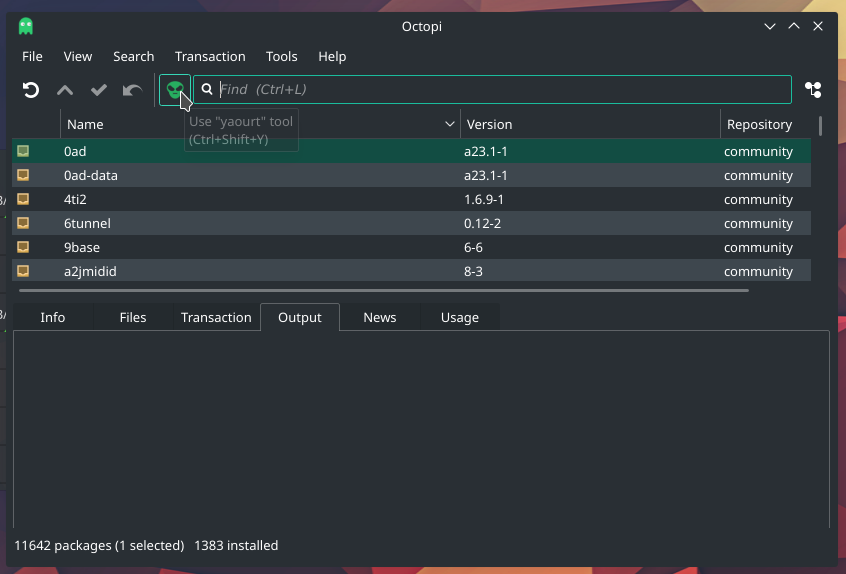Image resolution: width=846 pixels, height=574 pixels.
Task: Select the 0ad-data package name
Action: [x=91, y=175]
